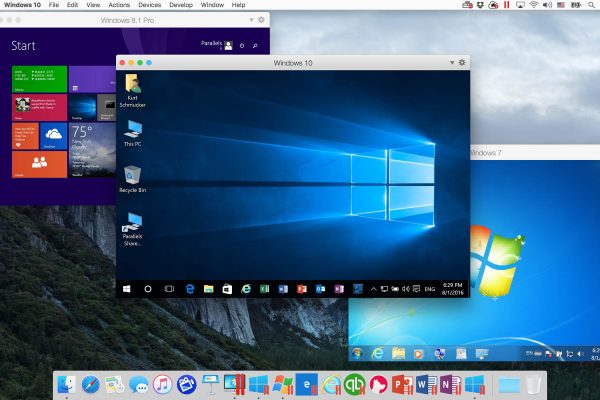
Task: Open Word from the Windows 10 taskbar
Action: point(283,289)
